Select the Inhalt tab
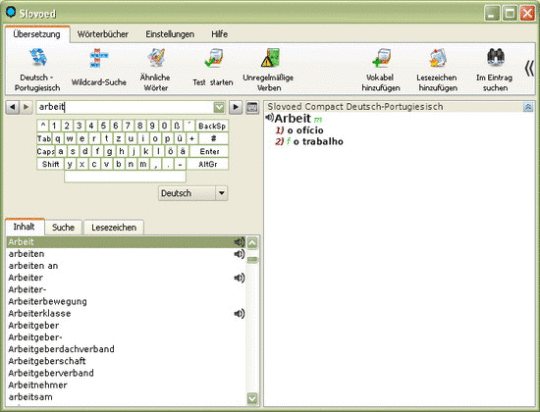The height and width of the screenshot is (412, 540). [x=24, y=227]
